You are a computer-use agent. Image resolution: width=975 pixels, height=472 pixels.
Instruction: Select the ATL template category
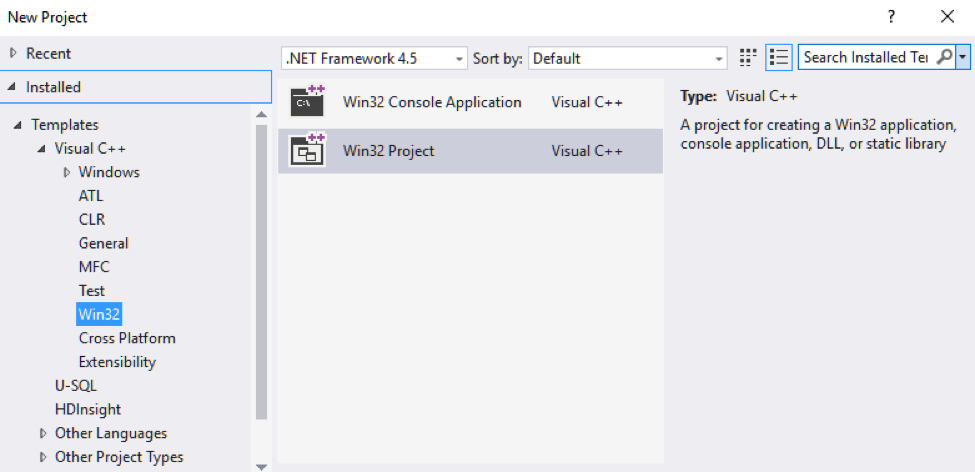coord(91,196)
